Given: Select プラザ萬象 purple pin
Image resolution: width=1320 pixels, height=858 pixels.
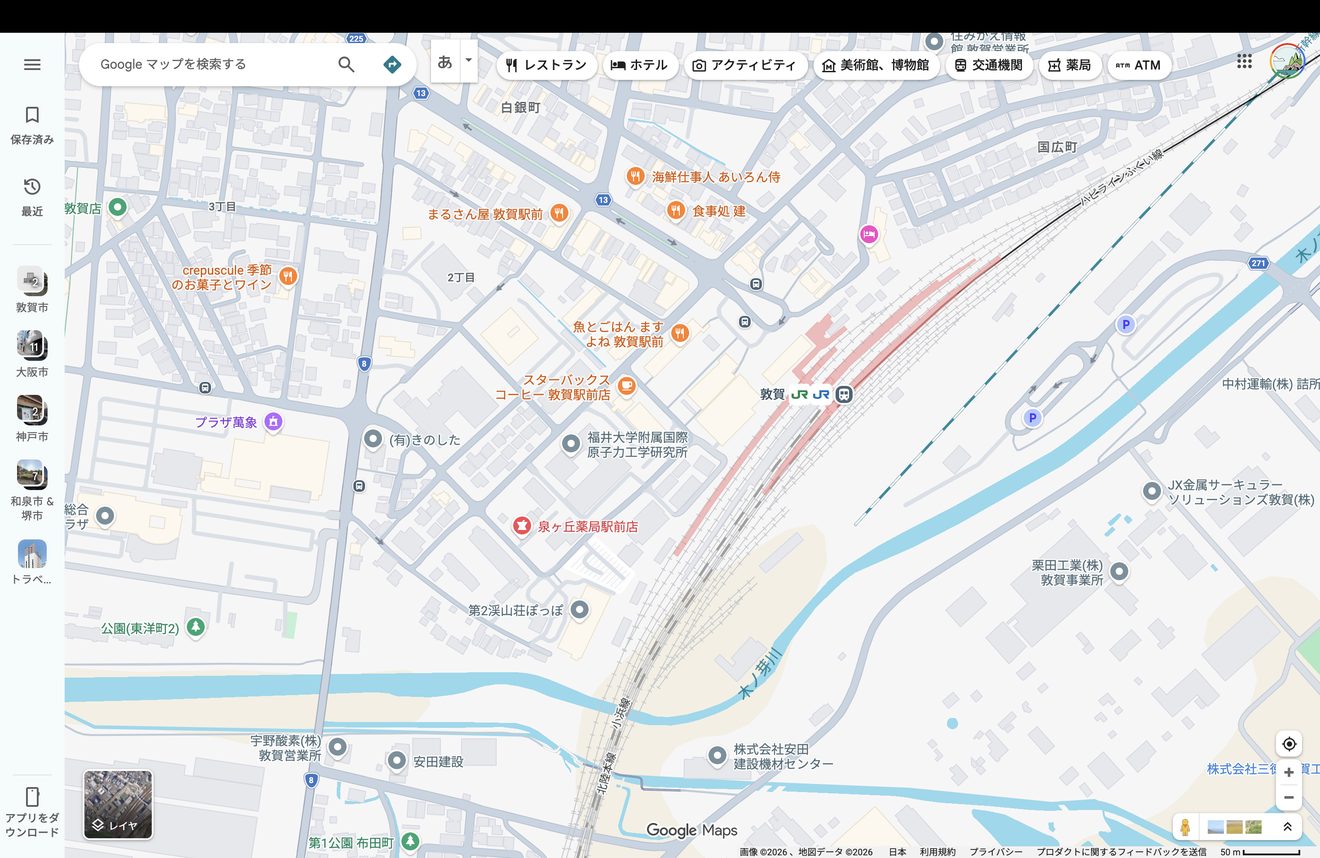Looking at the screenshot, I should tap(274, 422).
